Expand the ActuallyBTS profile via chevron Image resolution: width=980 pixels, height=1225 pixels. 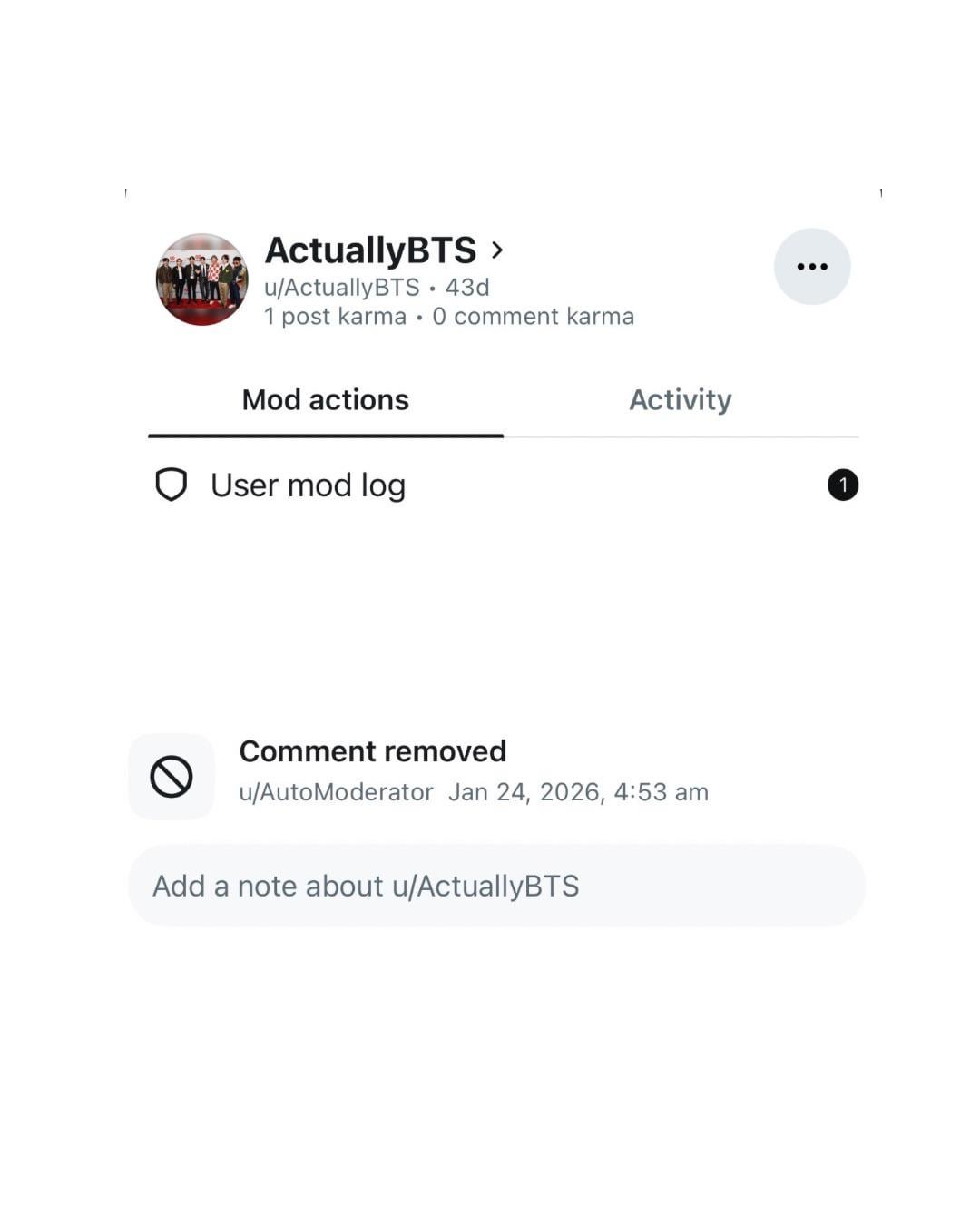point(497,250)
